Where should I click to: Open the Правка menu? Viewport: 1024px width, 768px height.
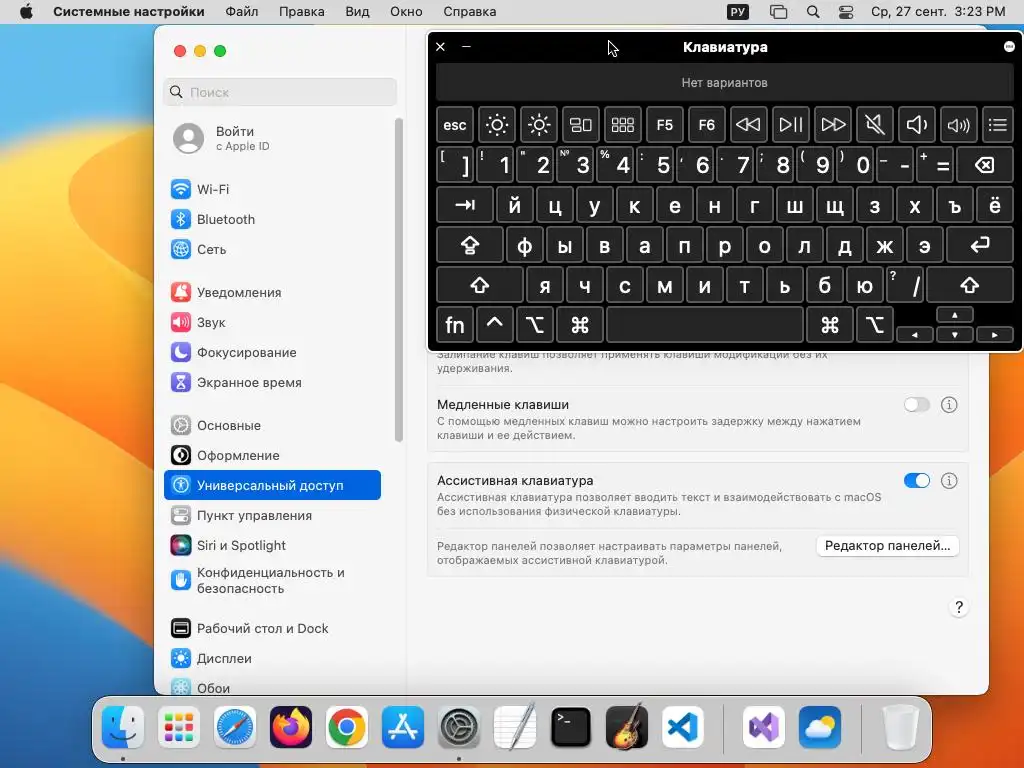click(x=302, y=12)
